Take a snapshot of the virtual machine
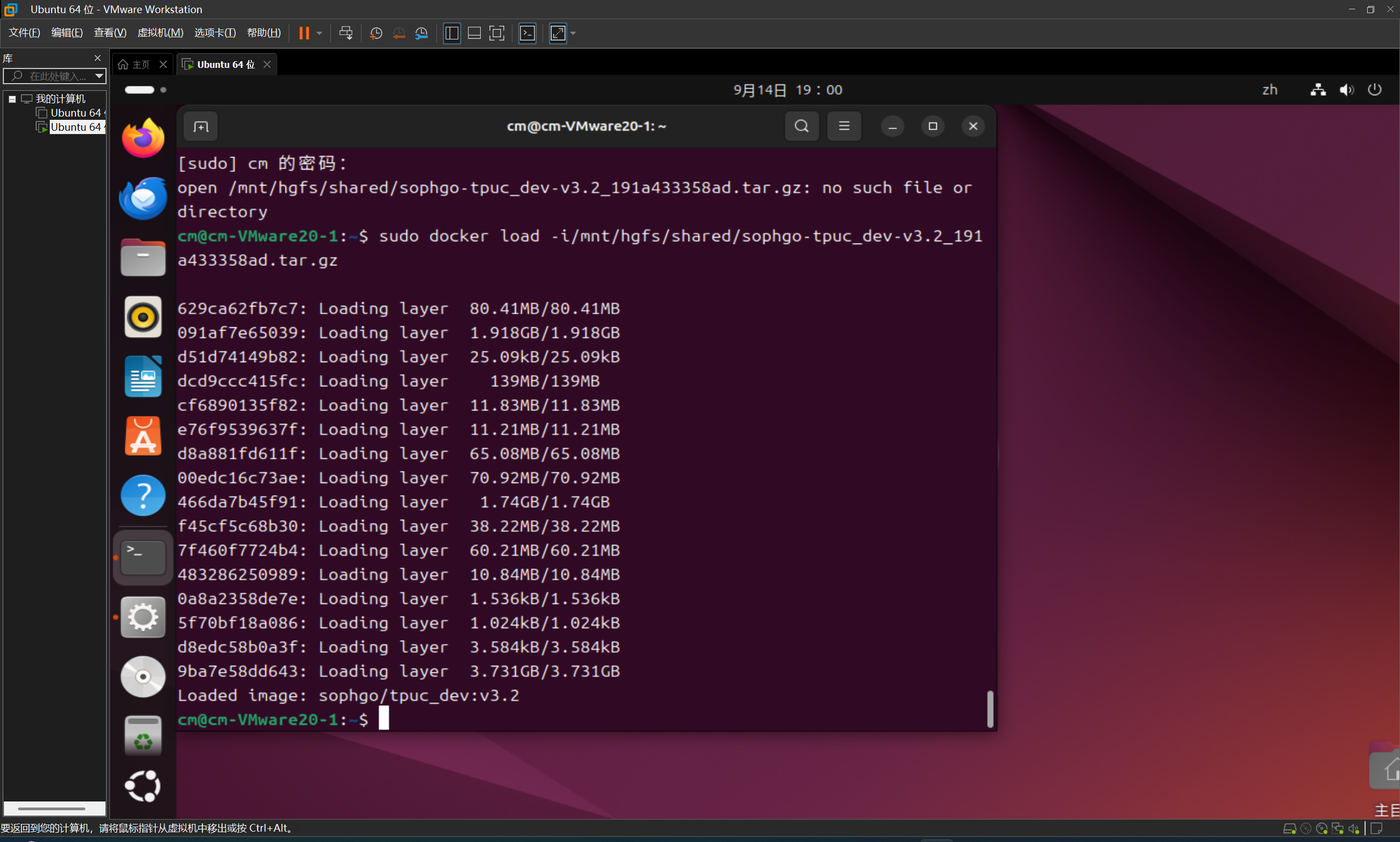The image size is (1400, 842). [375, 33]
